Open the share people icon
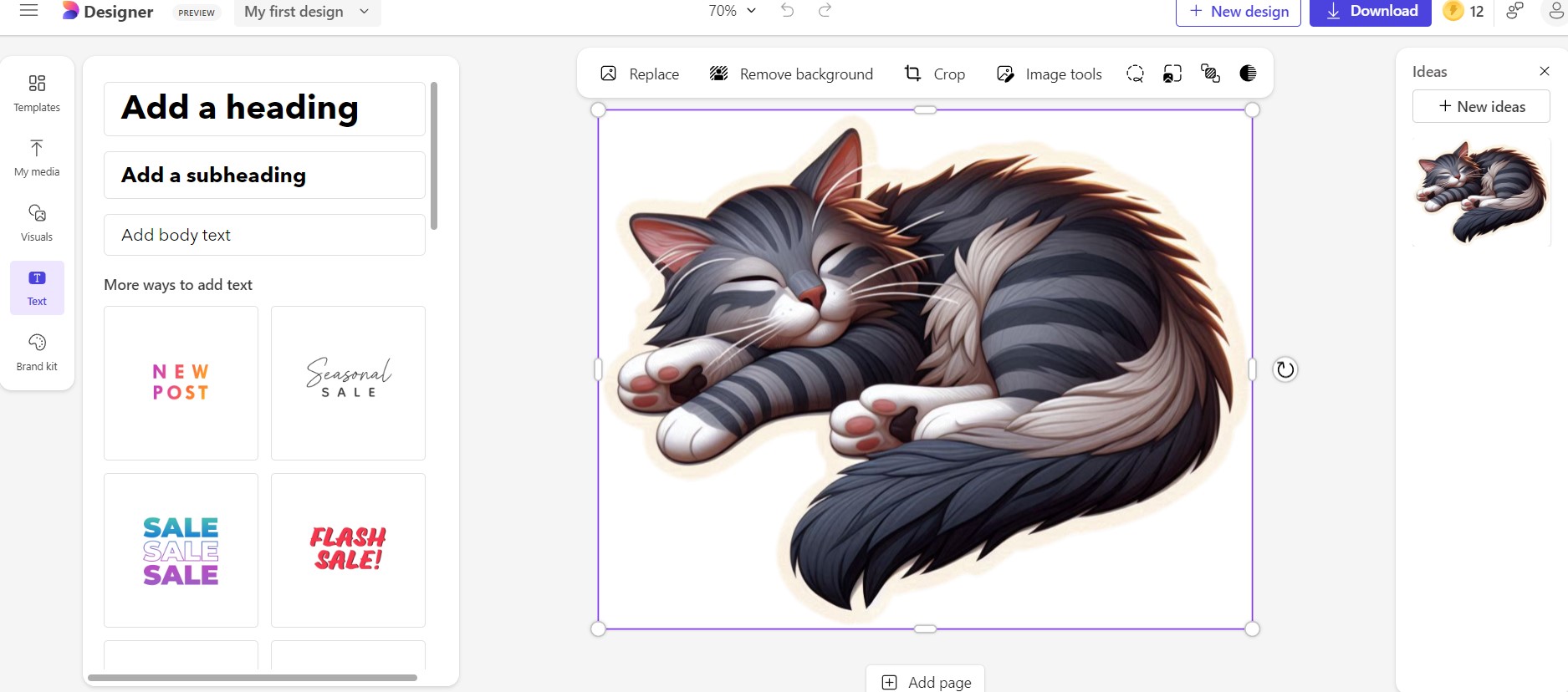The height and width of the screenshot is (692, 1568). (1514, 11)
